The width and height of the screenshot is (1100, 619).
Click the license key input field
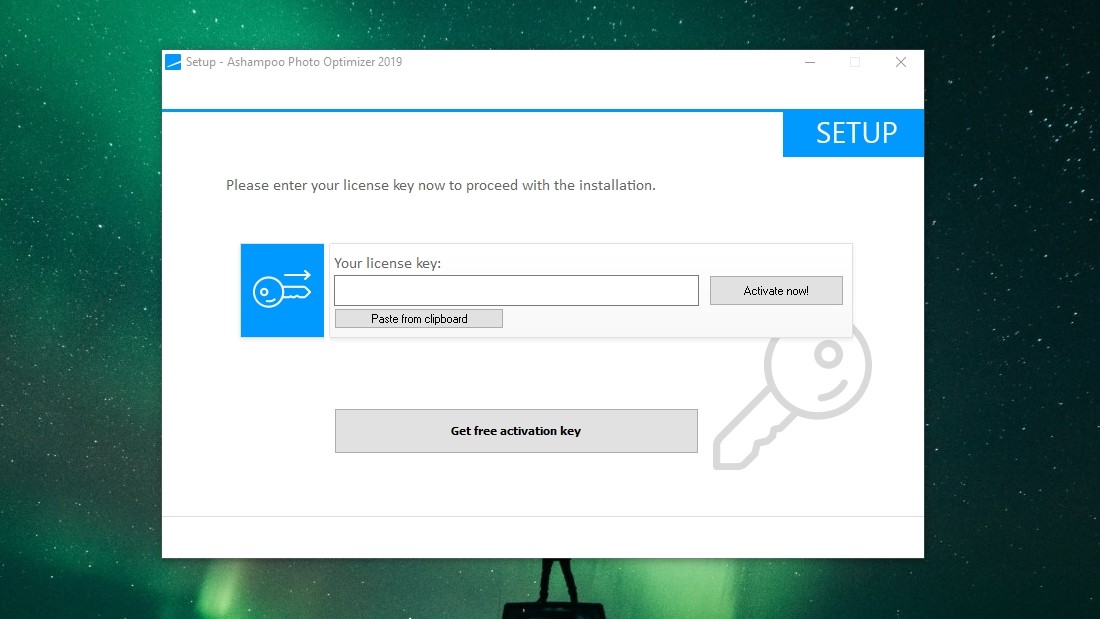(x=516, y=291)
